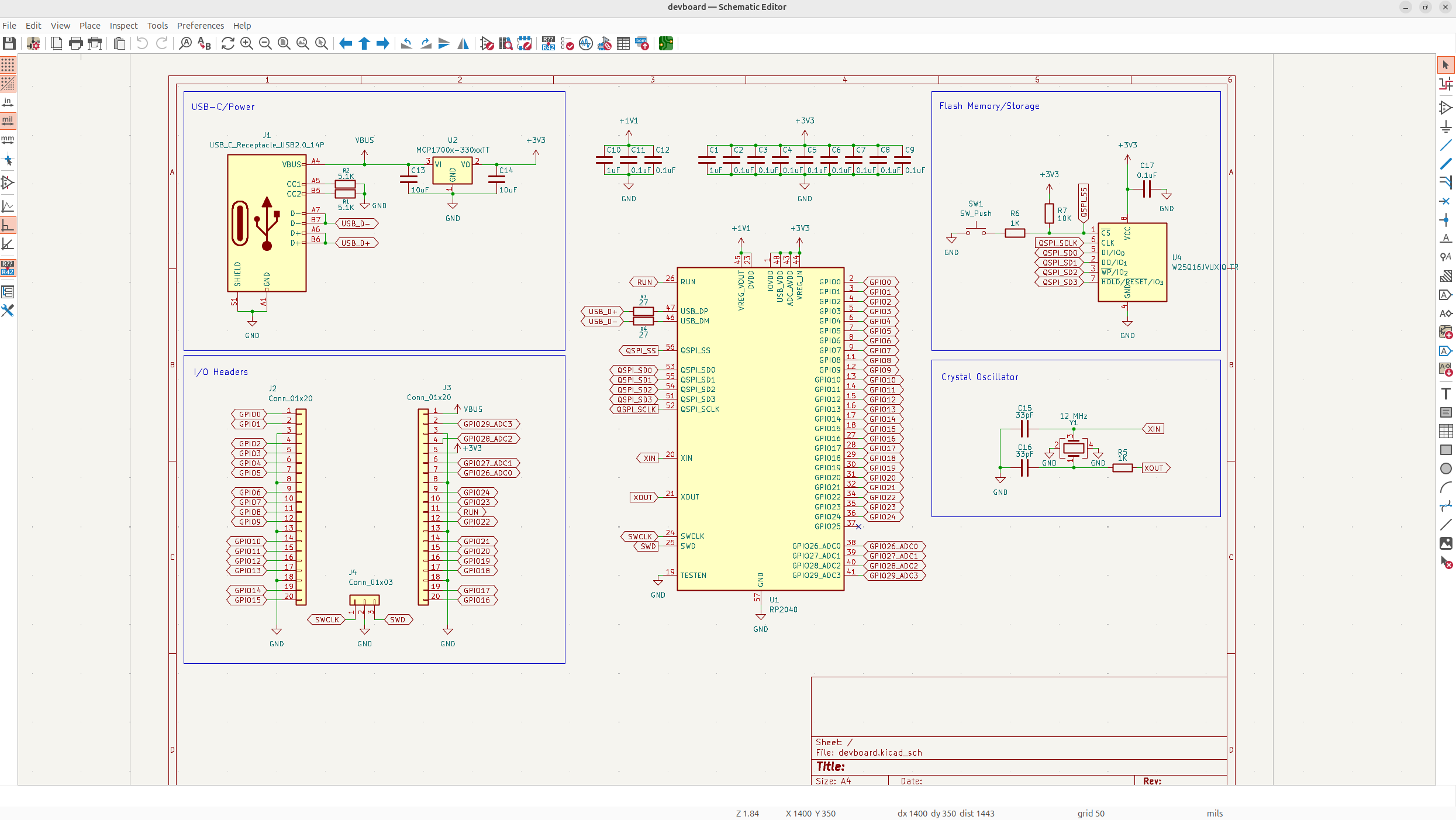Open the Place menu
1456x820 pixels.
[x=89, y=26]
